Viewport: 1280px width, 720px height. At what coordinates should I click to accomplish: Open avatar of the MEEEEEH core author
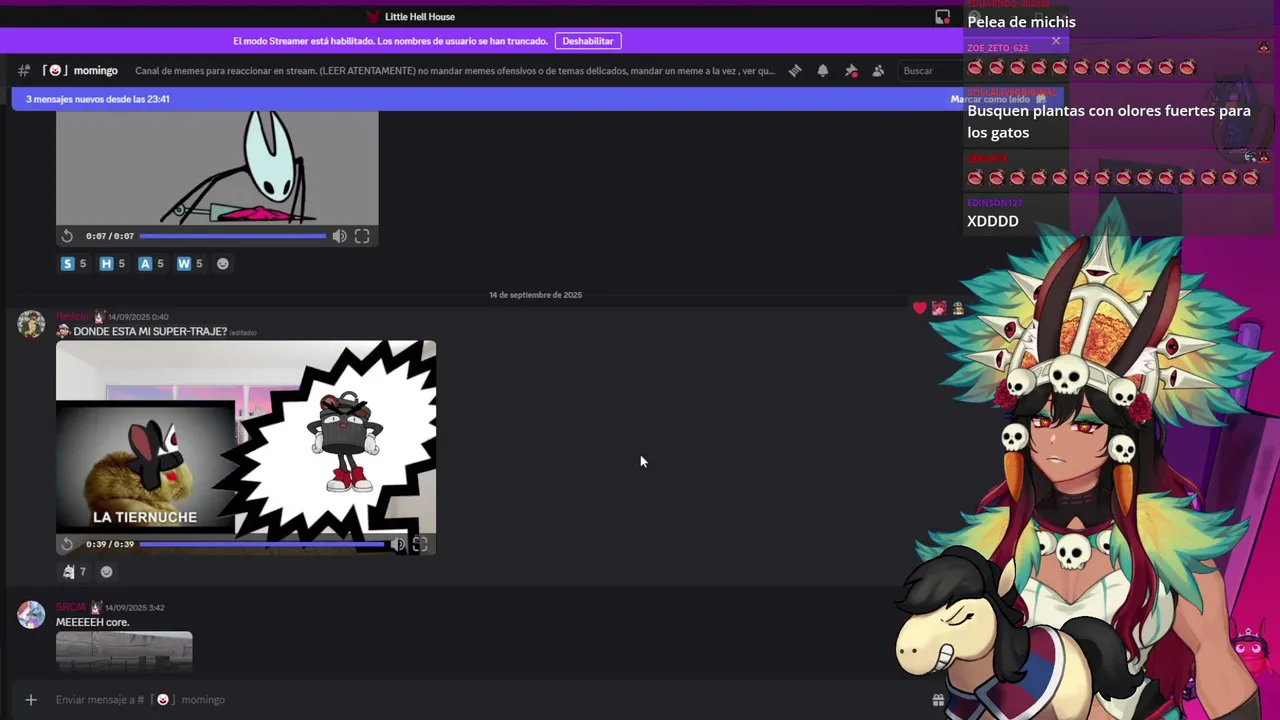pos(31,615)
